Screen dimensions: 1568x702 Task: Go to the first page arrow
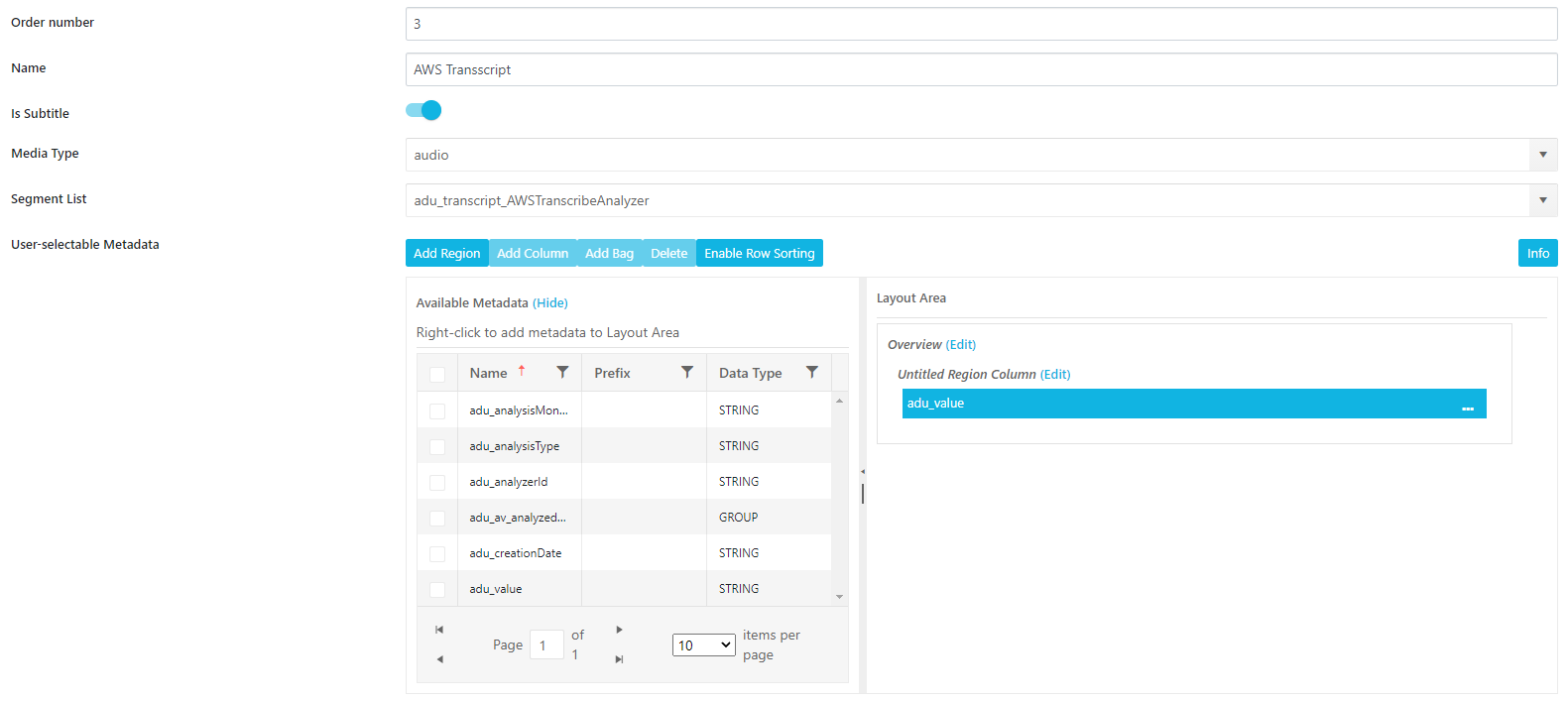point(439,630)
